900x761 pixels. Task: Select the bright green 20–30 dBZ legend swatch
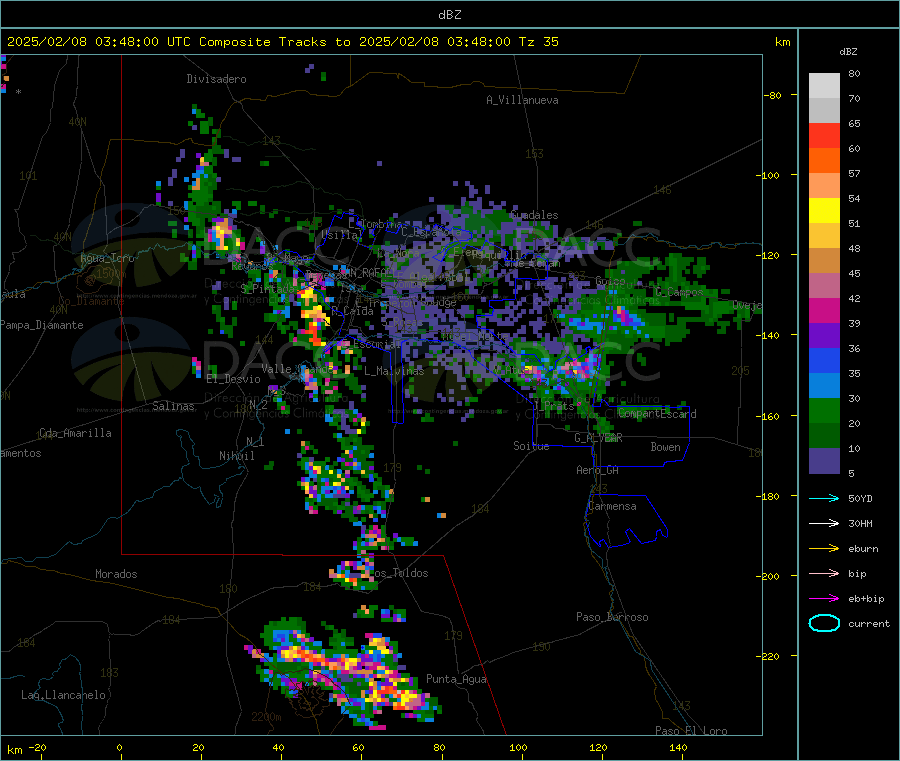pos(824,411)
